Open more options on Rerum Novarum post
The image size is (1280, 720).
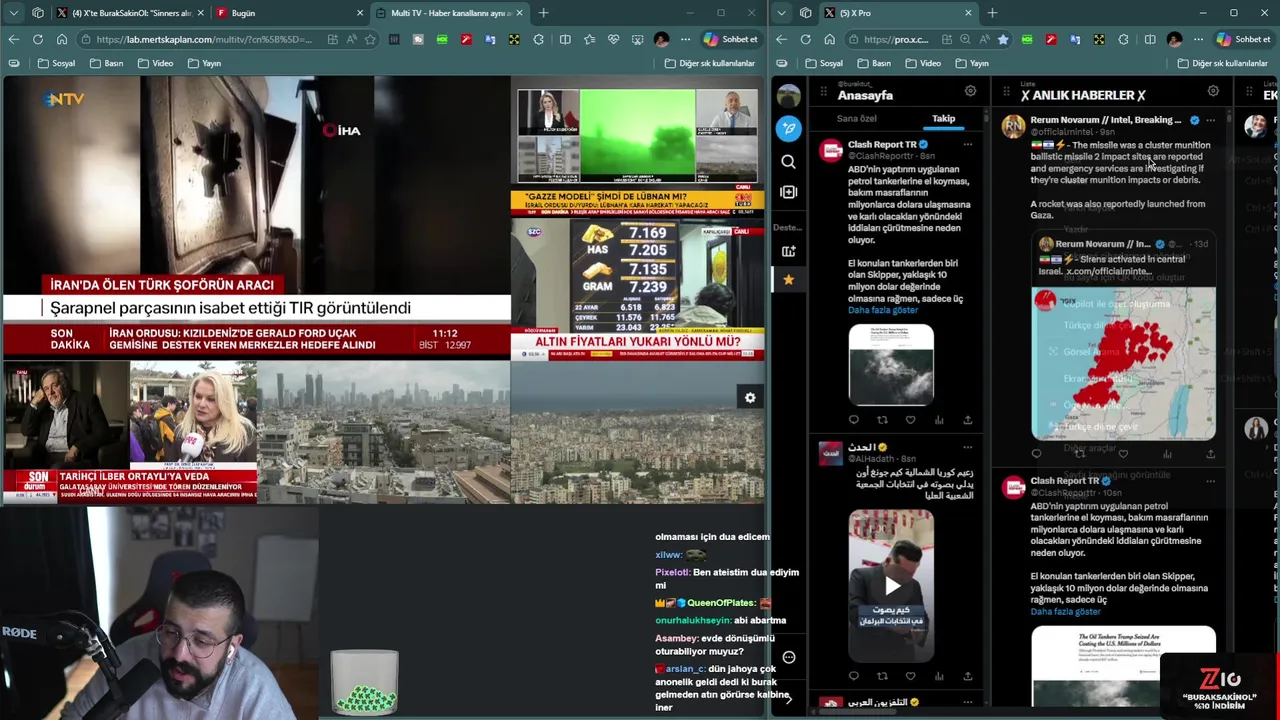tap(1210, 120)
